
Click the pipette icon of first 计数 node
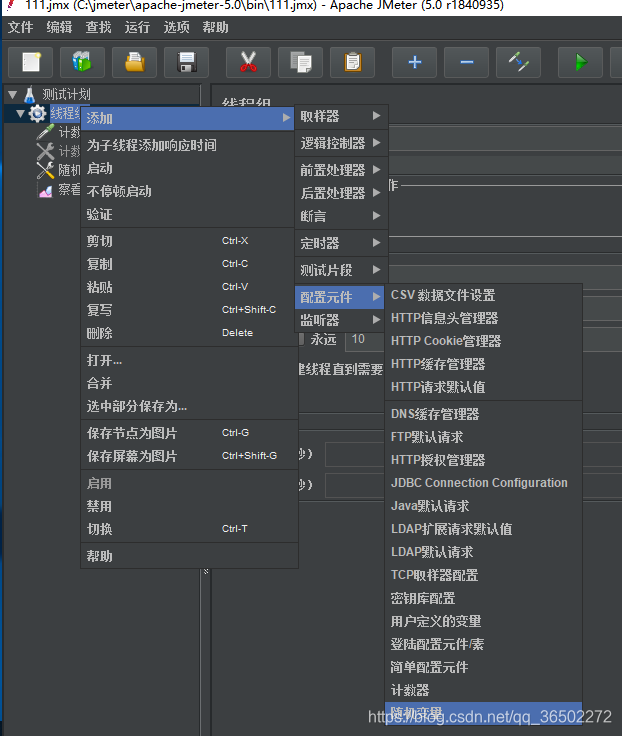[45, 132]
